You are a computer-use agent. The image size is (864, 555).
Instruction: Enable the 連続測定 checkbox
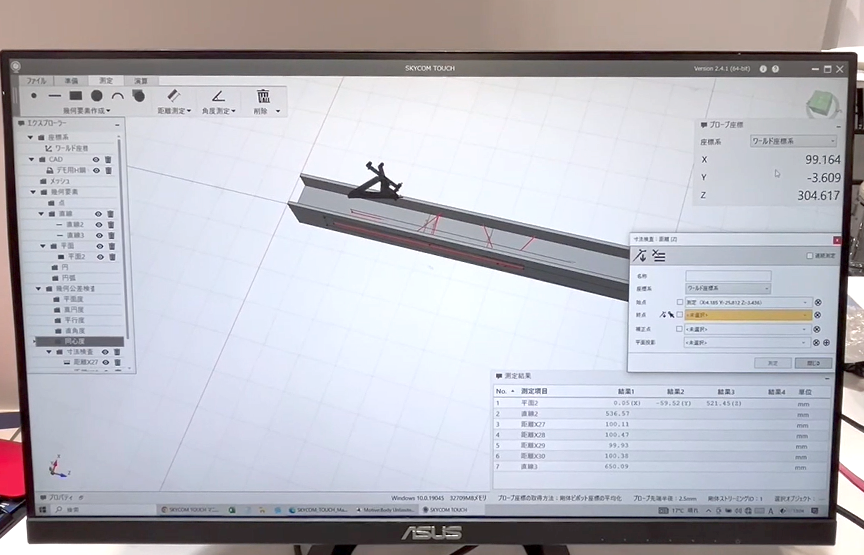pyautogui.click(x=809, y=256)
